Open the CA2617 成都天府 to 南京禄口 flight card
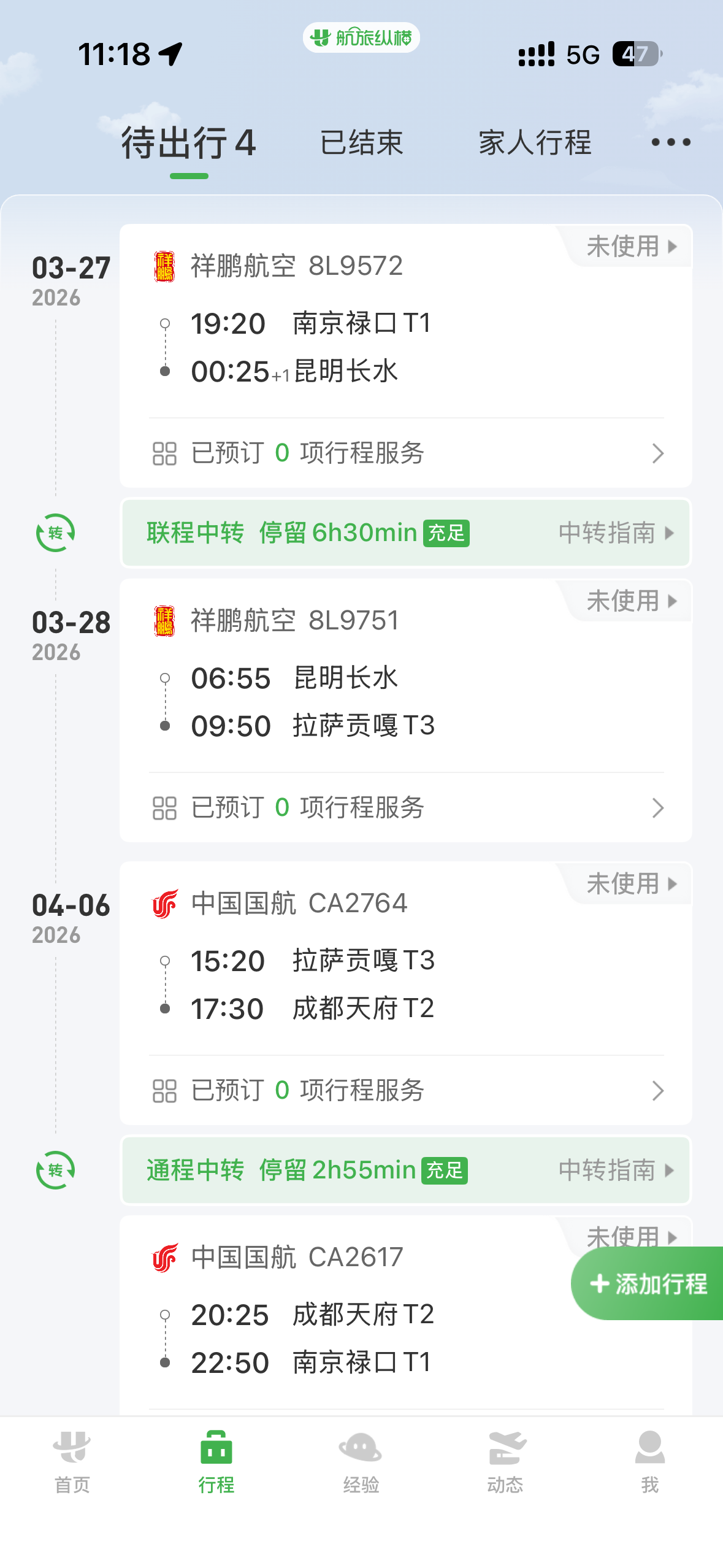The height and width of the screenshot is (1568, 723). pyautogui.click(x=343, y=1337)
